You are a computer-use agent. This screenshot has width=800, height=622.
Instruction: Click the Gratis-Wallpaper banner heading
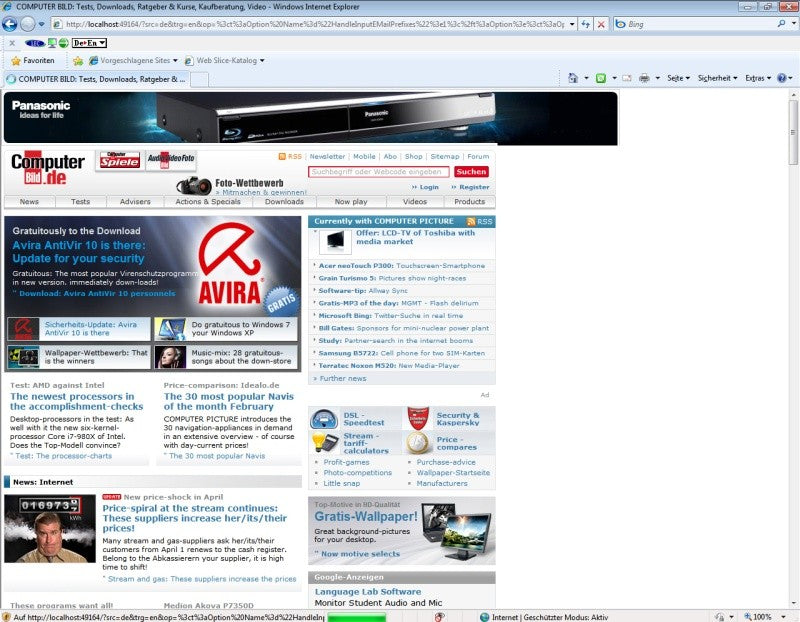click(366, 516)
